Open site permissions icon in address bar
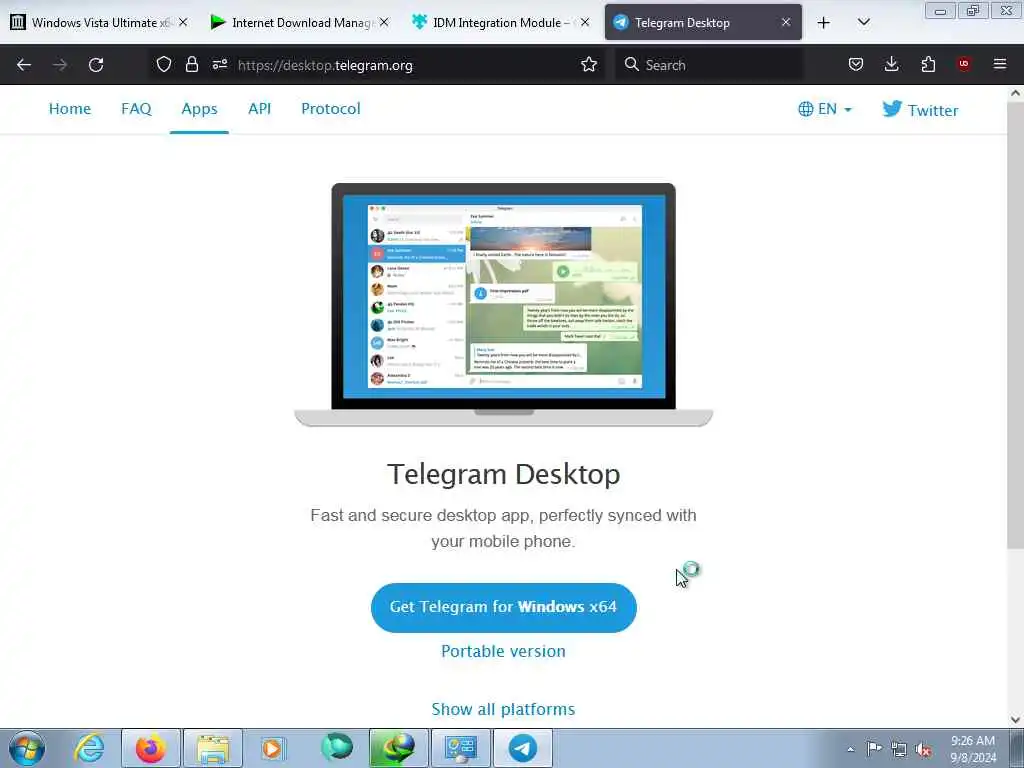Image resolution: width=1024 pixels, height=768 pixels. point(219,64)
